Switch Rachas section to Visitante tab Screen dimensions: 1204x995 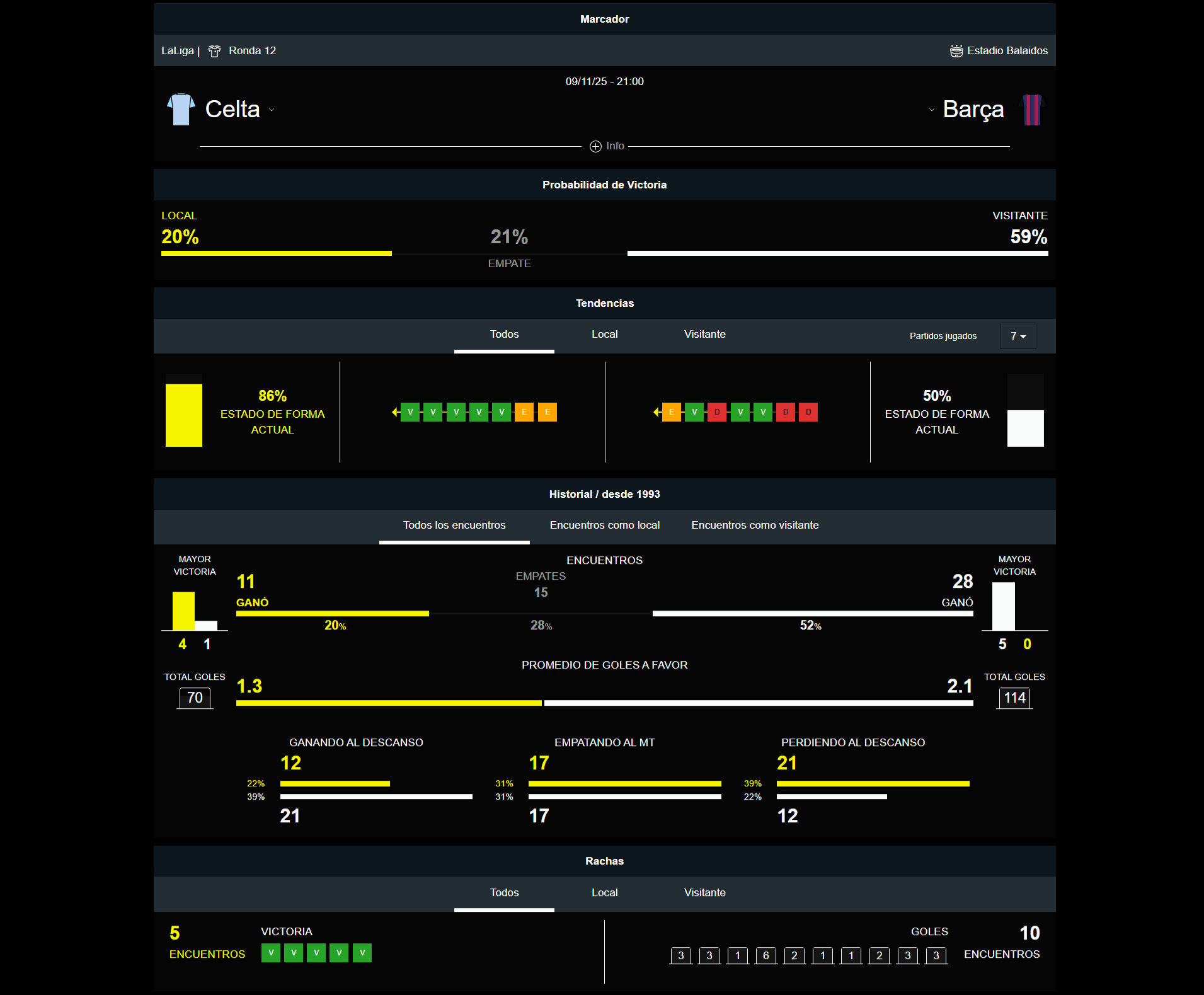coord(704,893)
